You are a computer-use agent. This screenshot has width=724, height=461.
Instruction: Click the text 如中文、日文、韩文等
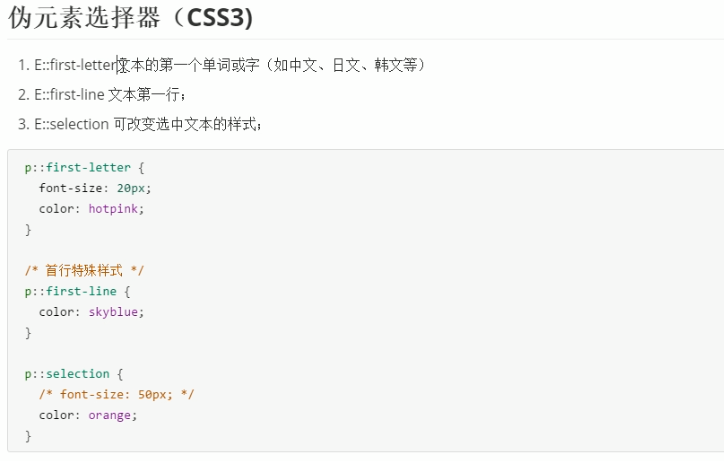coord(346,65)
